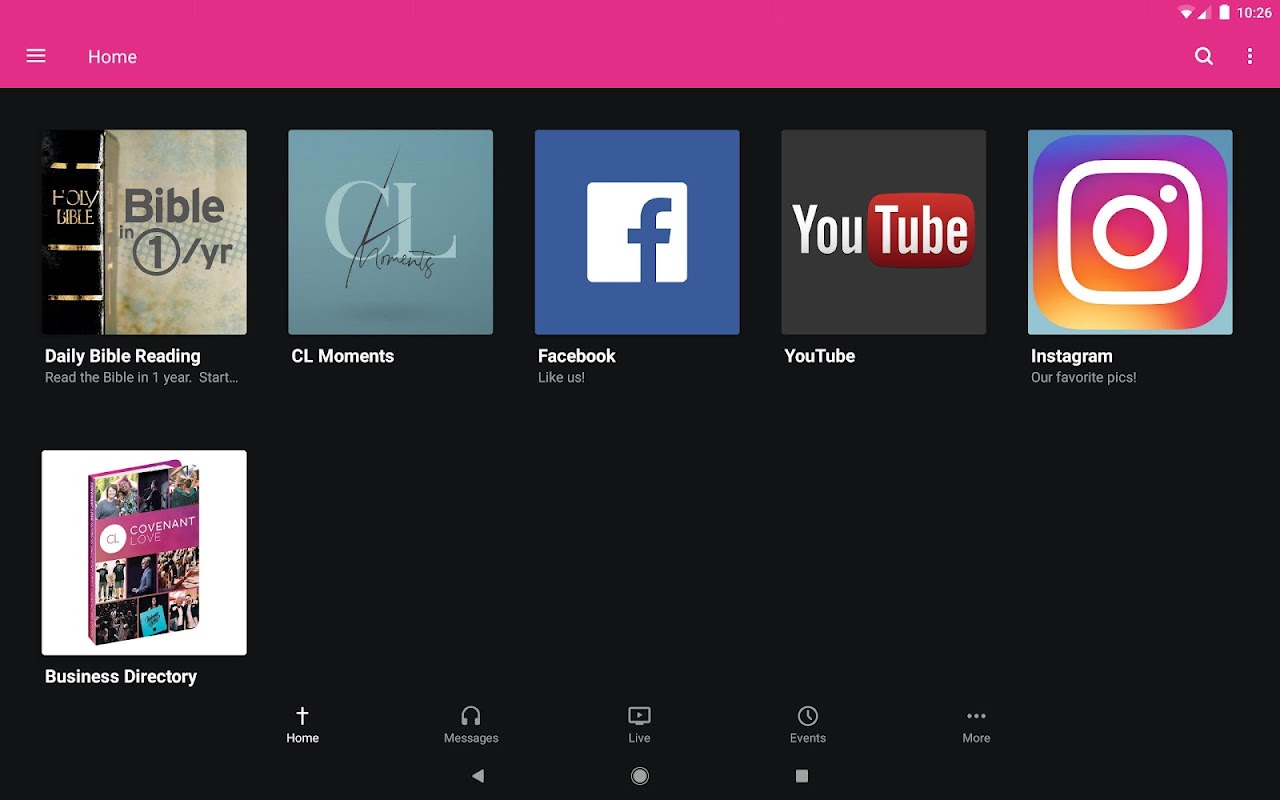Screen dimensions: 1280x800
Task: Click the Home title in header
Action: click(x=112, y=57)
